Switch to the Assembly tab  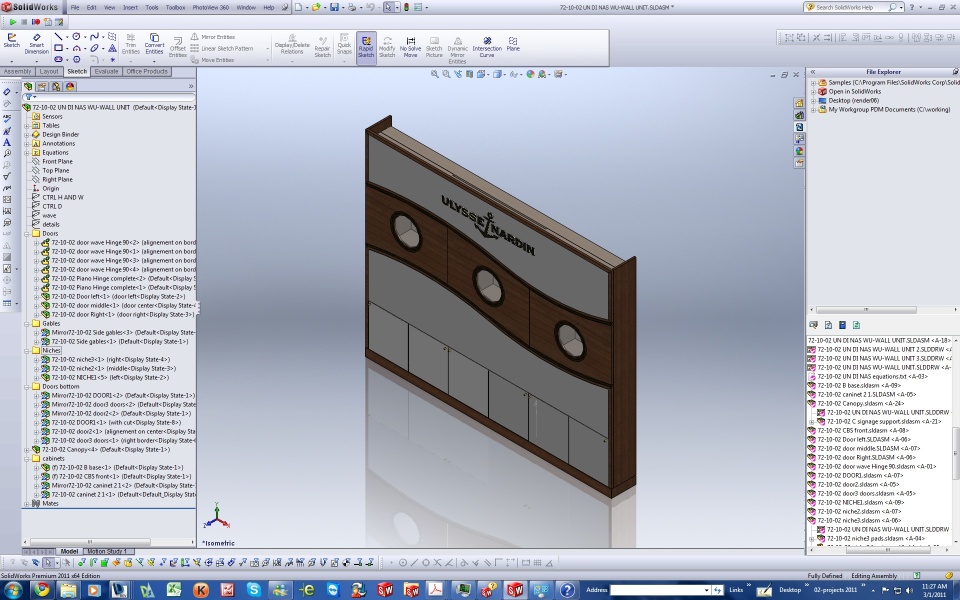pos(17,72)
